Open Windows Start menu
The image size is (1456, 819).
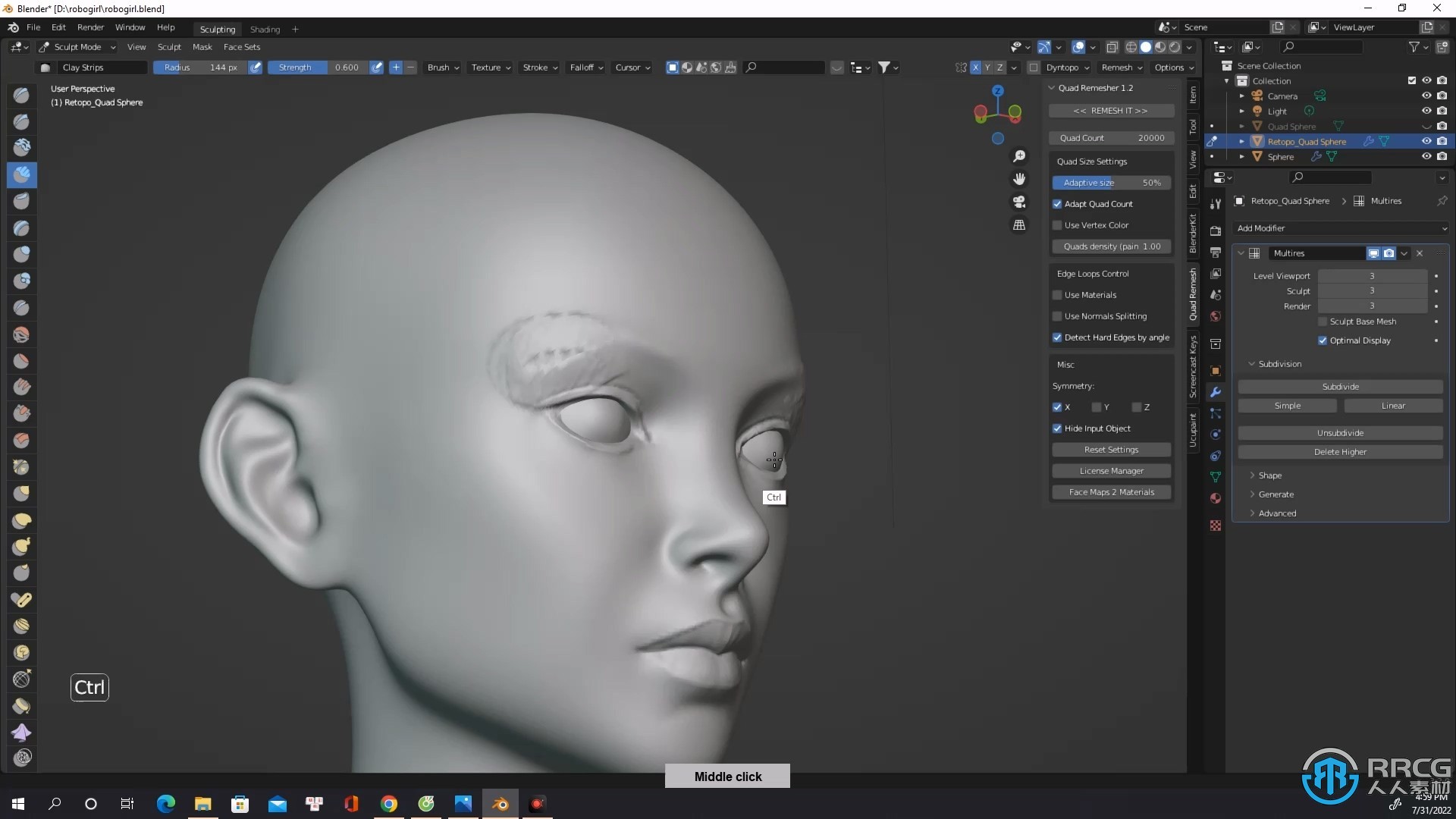coord(18,804)
